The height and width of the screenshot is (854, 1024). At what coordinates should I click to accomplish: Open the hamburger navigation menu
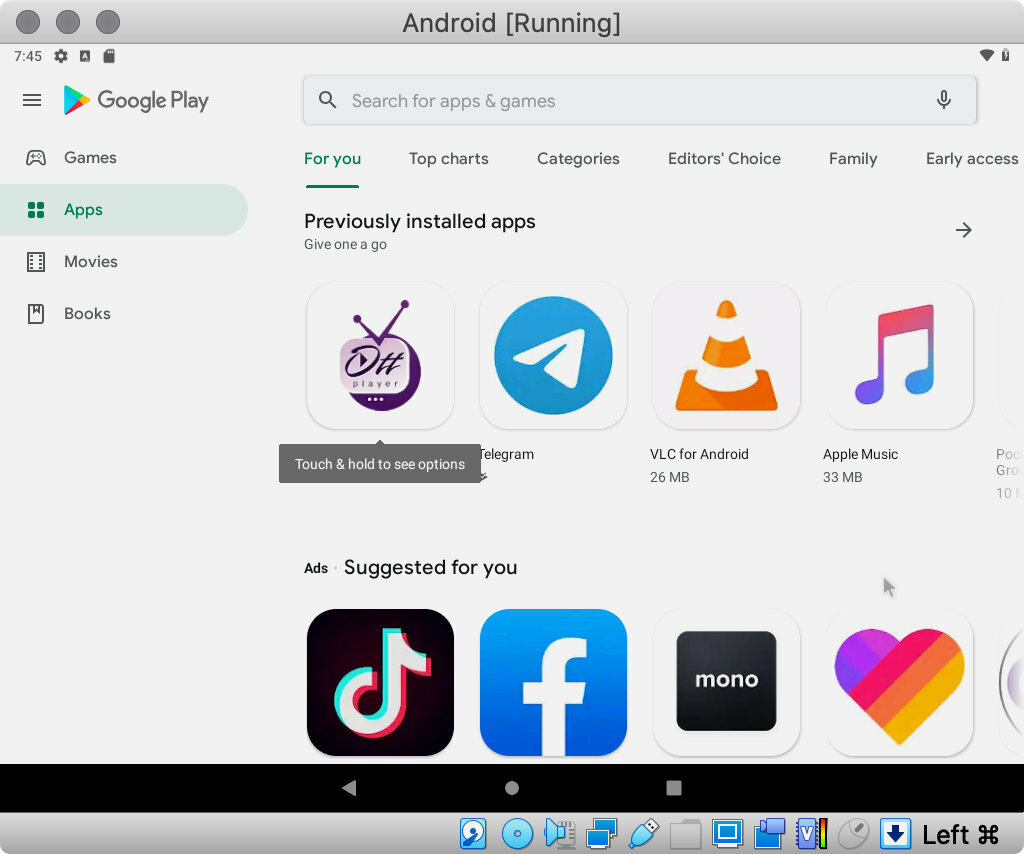pos(32,100)
